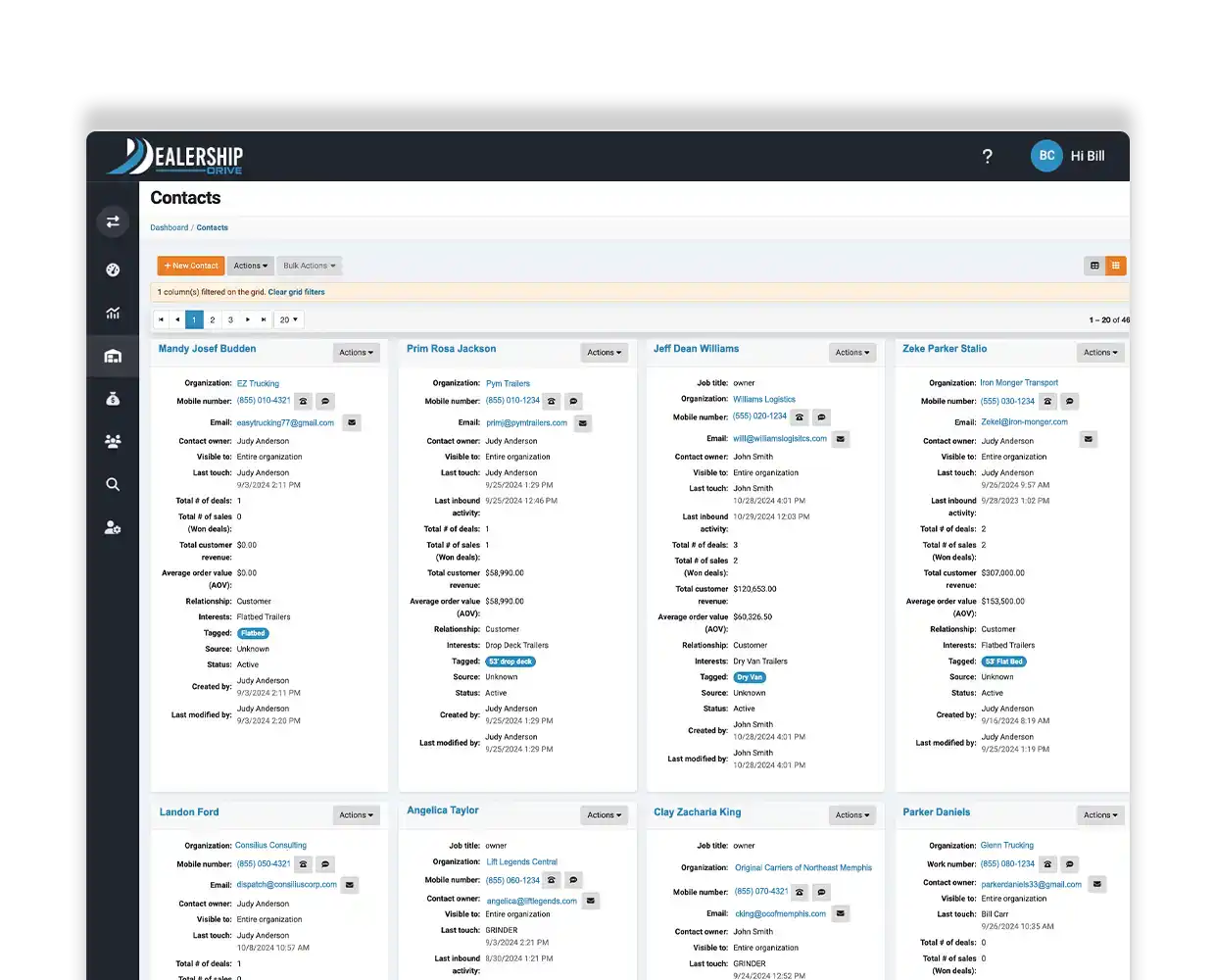
Task: Expand the Bulk Actions dropdown
Action: 309,265
